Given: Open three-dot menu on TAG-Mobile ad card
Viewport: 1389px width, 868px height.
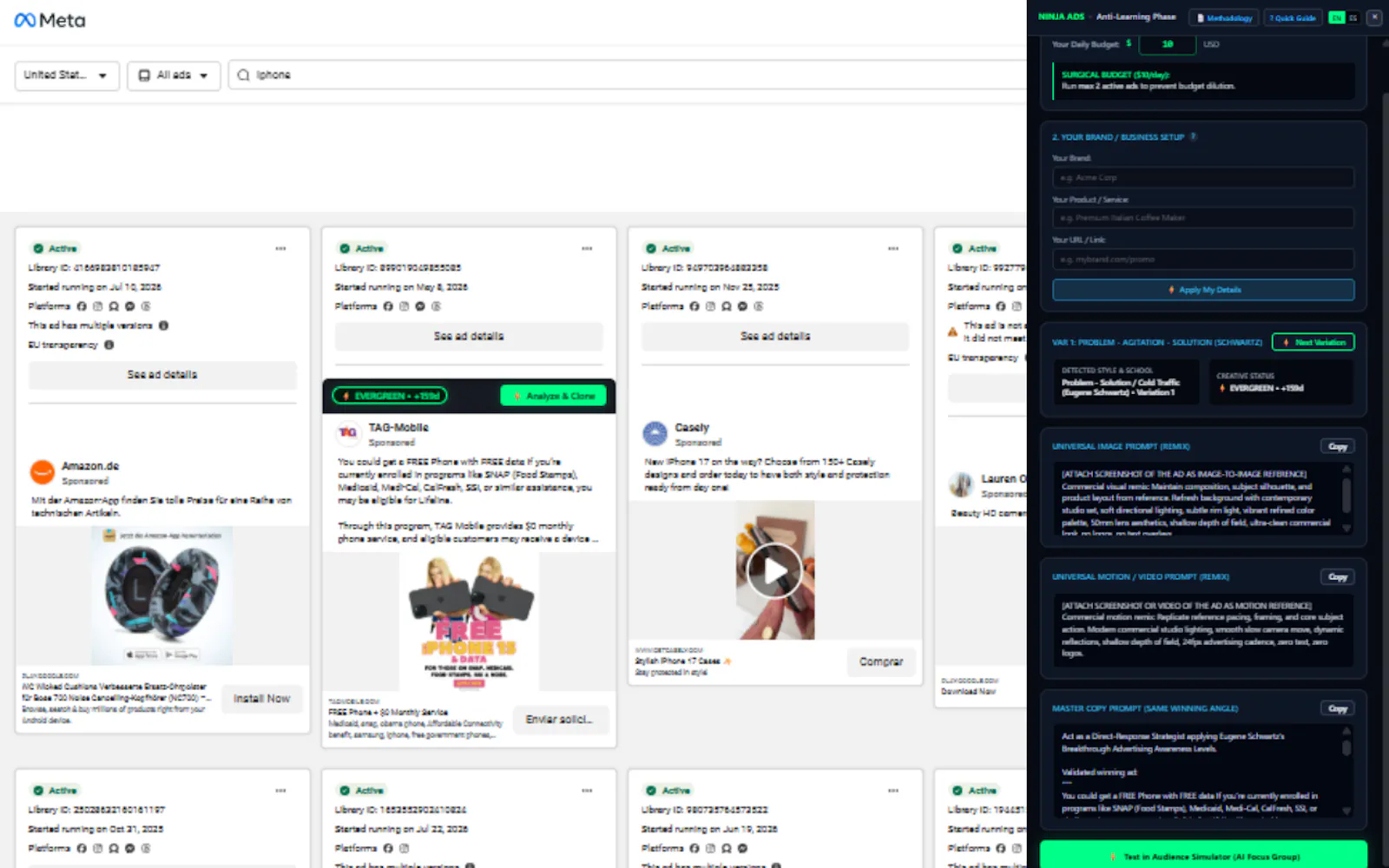Looking at the screenshot, I should tap(587, 248).
